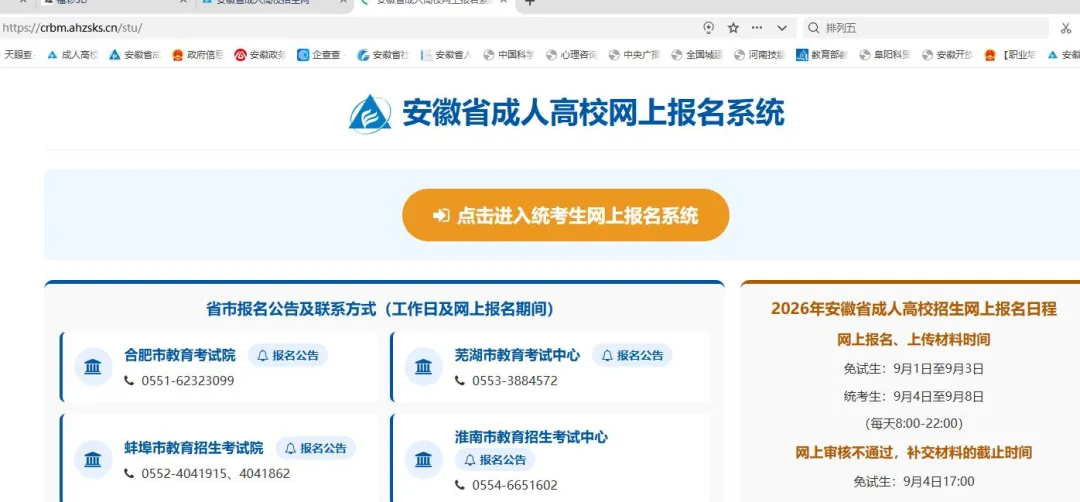
Task: Click the institution icon for 淮南市教育招生考试中心
Action: click(x=423, y=459)
